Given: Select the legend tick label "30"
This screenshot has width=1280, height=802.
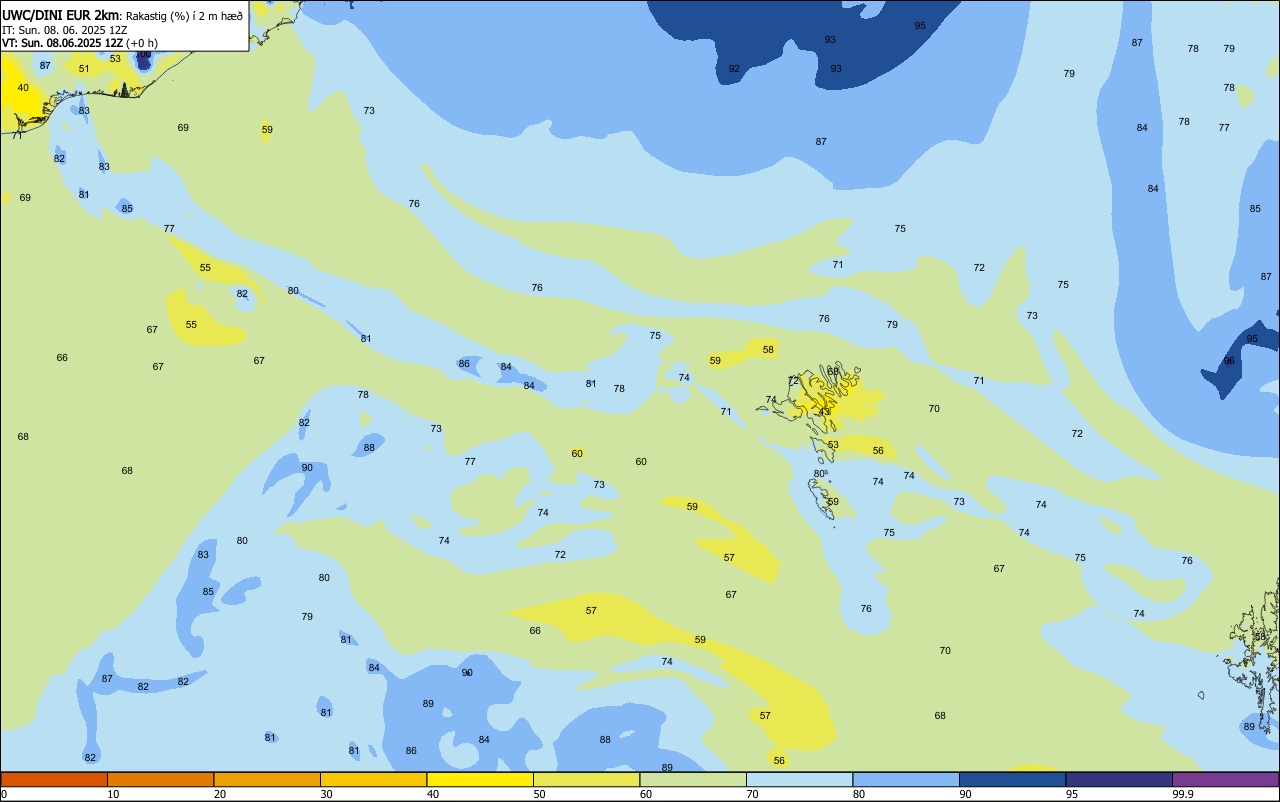Looking at the screenshot, I should click(x=326, y=794).
